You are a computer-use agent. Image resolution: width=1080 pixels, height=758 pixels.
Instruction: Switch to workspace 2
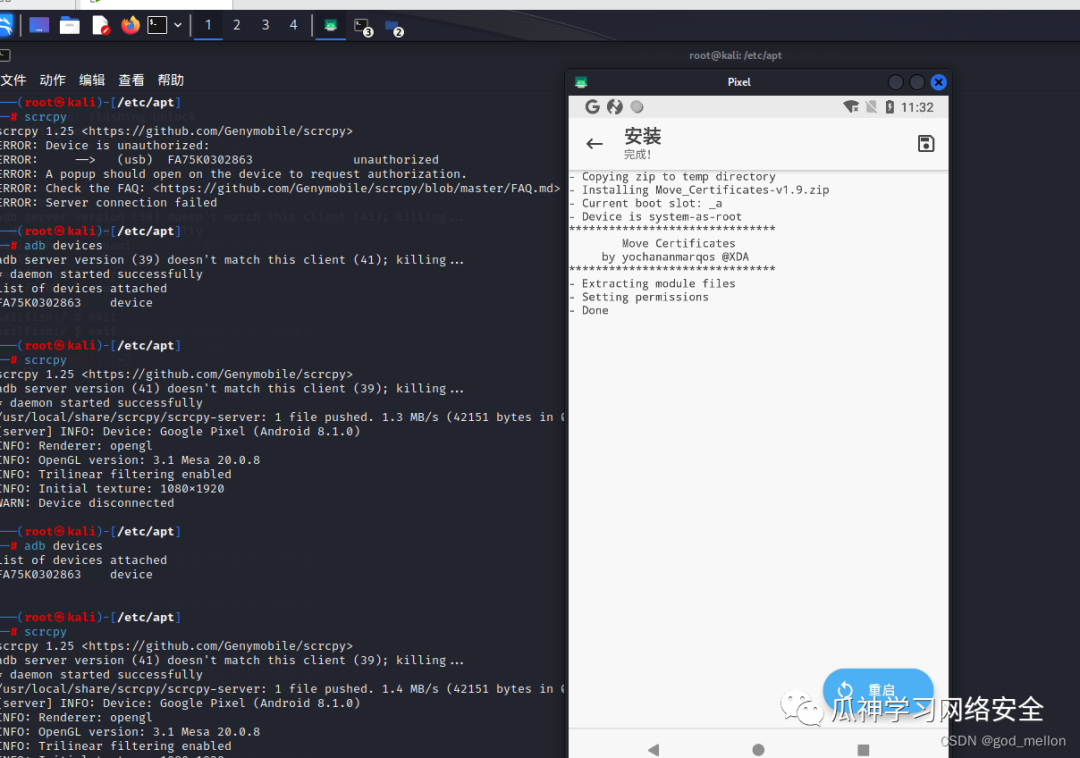237,25
